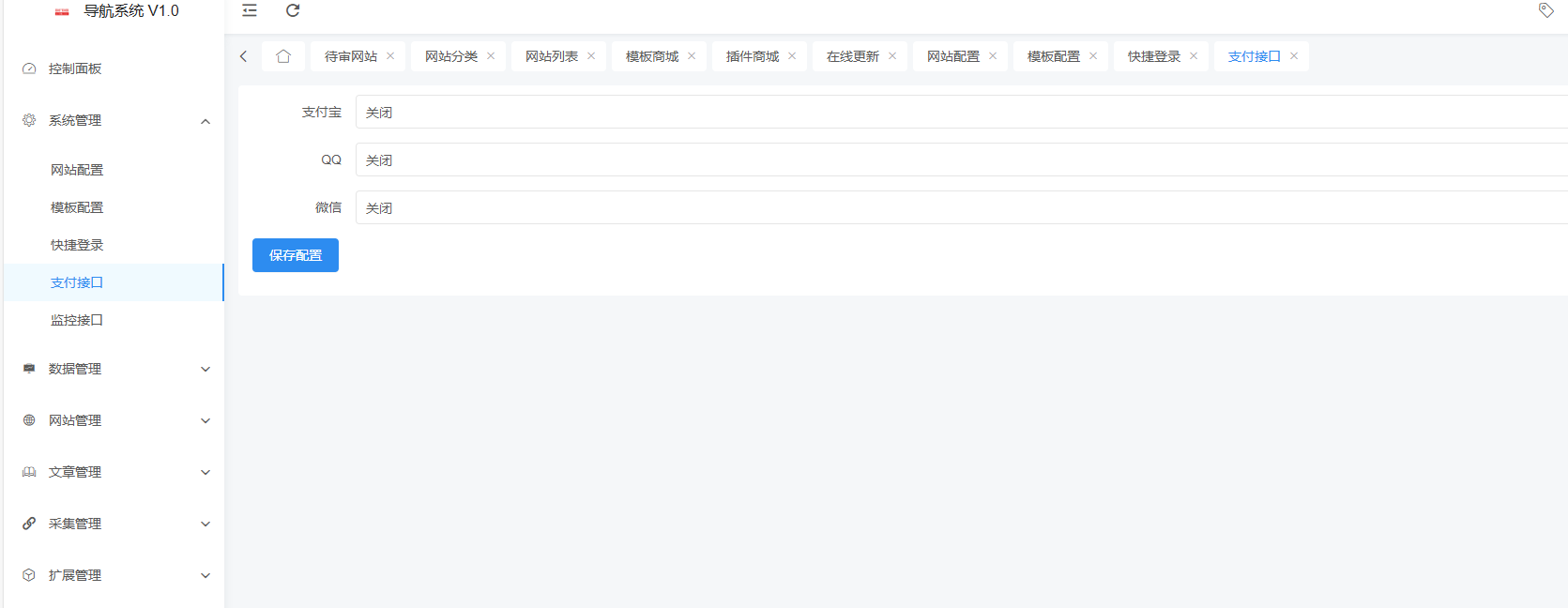Close the 网站列表 tab
The height and width of the screenshot is (608, 1568).
(591, 56)
